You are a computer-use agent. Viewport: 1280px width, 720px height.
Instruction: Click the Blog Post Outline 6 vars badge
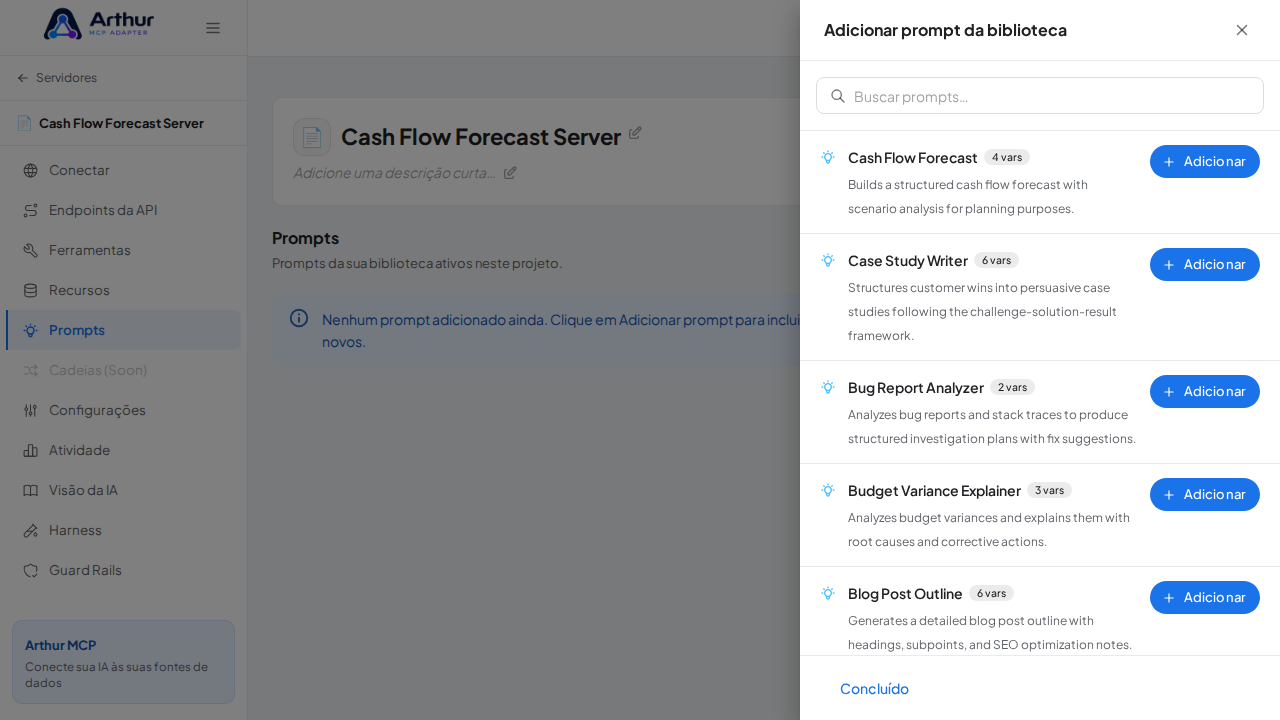(991, 593)
